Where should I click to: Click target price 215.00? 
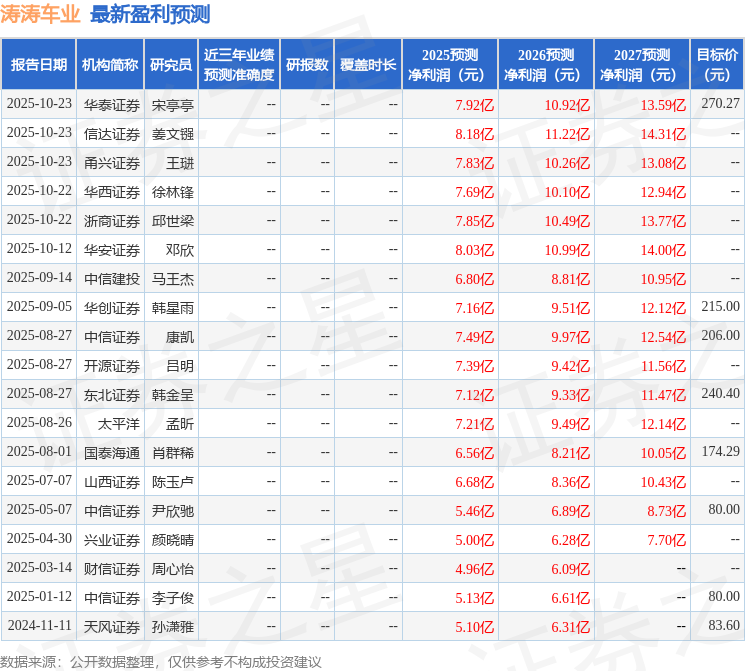[720, 307]
